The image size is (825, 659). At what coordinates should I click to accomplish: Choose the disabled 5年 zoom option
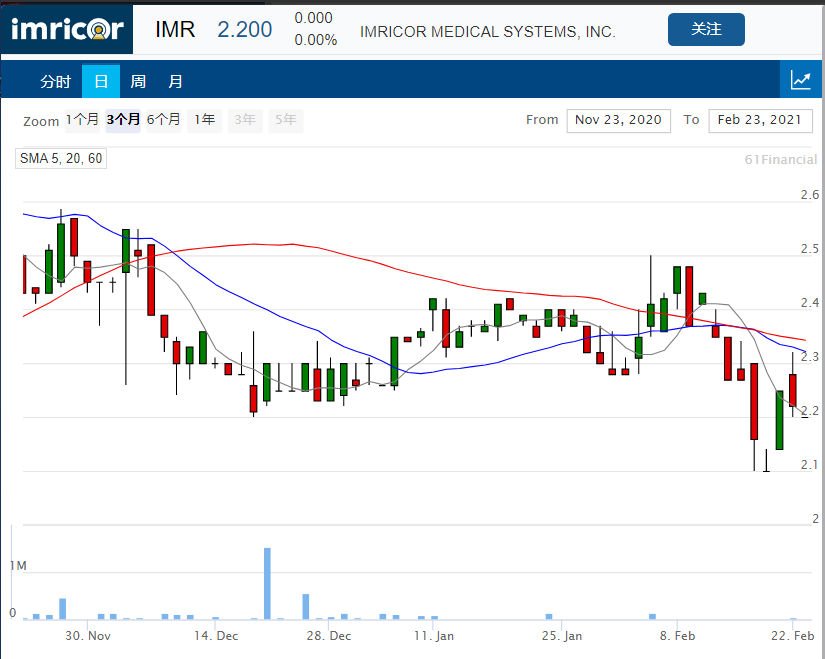[x=286, y=119]
